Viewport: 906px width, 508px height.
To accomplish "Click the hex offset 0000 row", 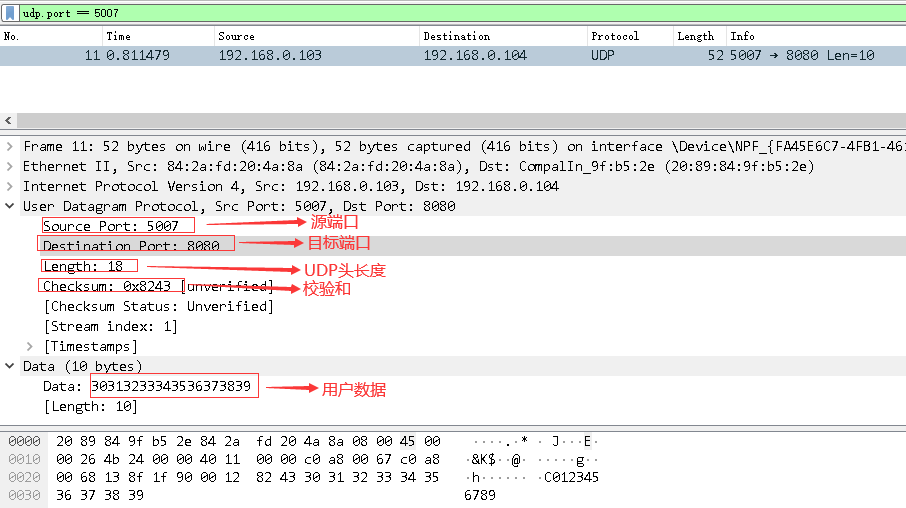I will pyautogui.click(x=24, y=442).
